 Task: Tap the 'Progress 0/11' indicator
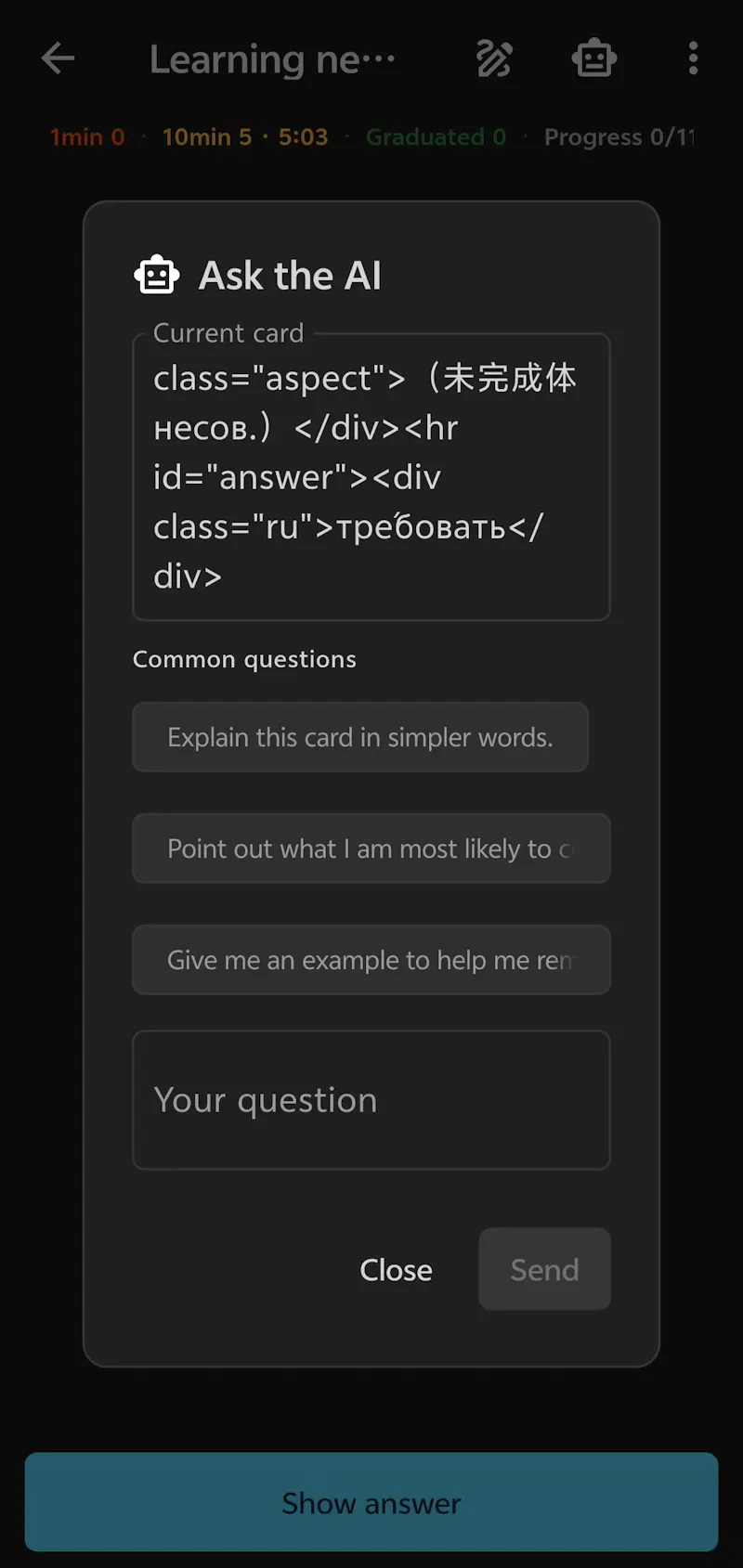coord(619,137)
